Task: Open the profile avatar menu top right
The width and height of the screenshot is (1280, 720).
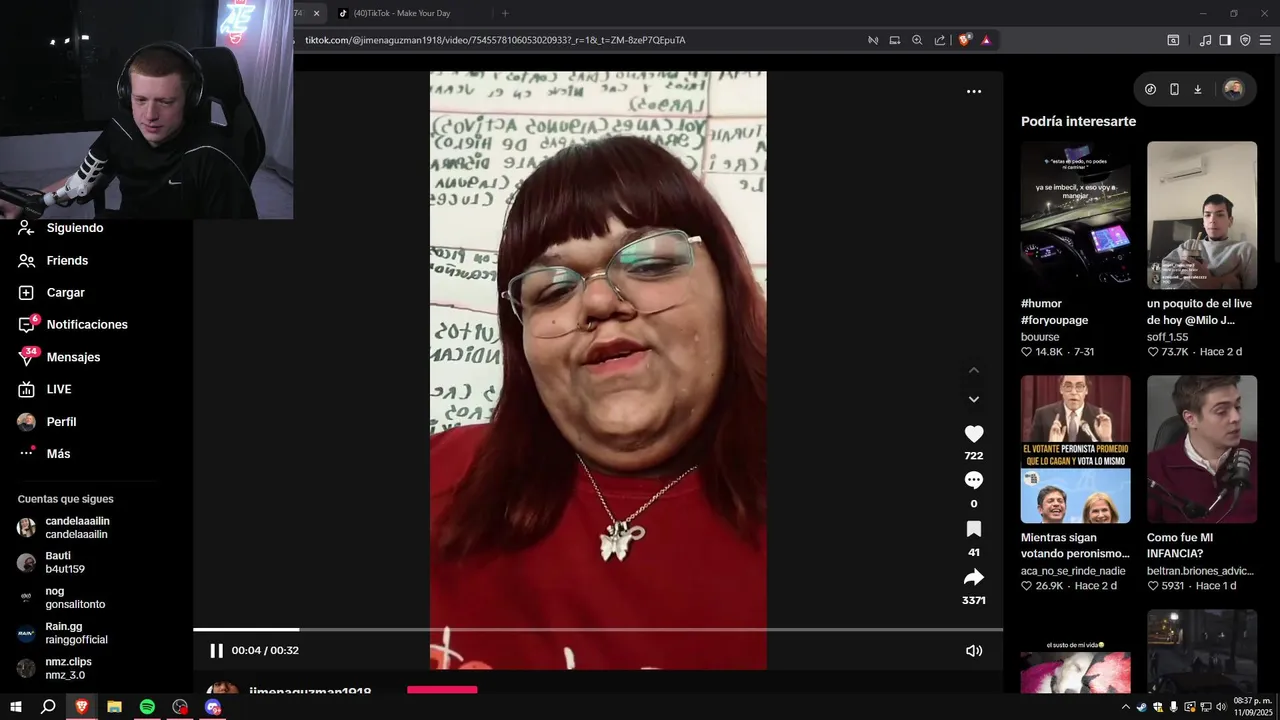Action: (x=1233, y=89)
